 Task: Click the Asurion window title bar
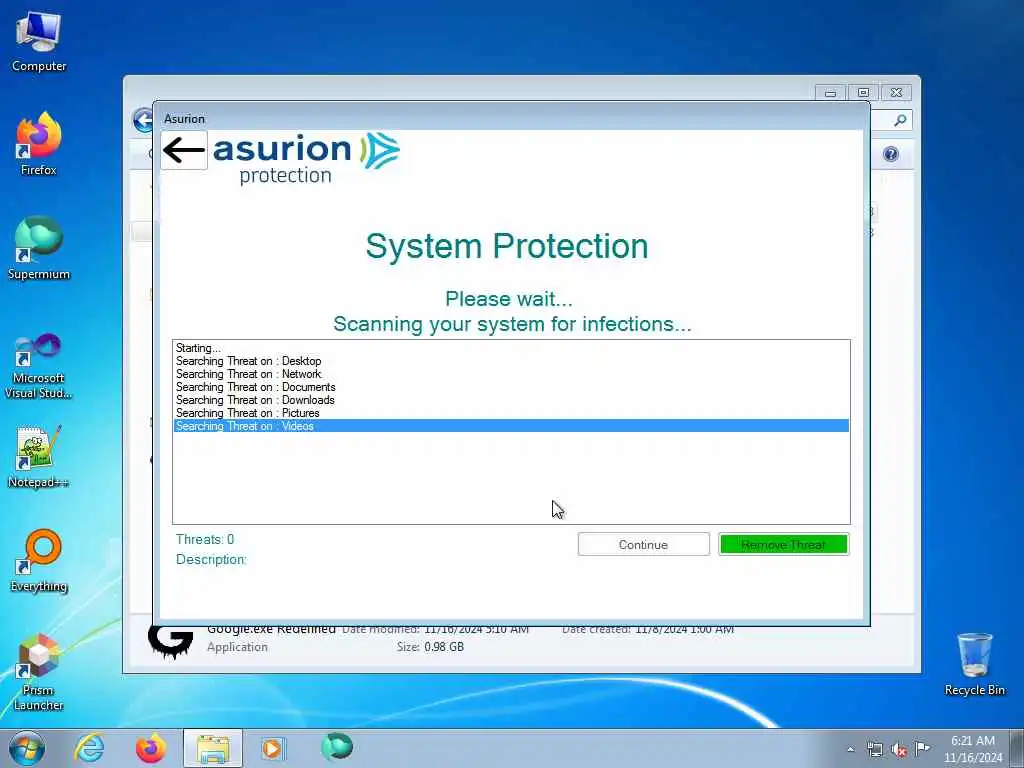[511, 118]
